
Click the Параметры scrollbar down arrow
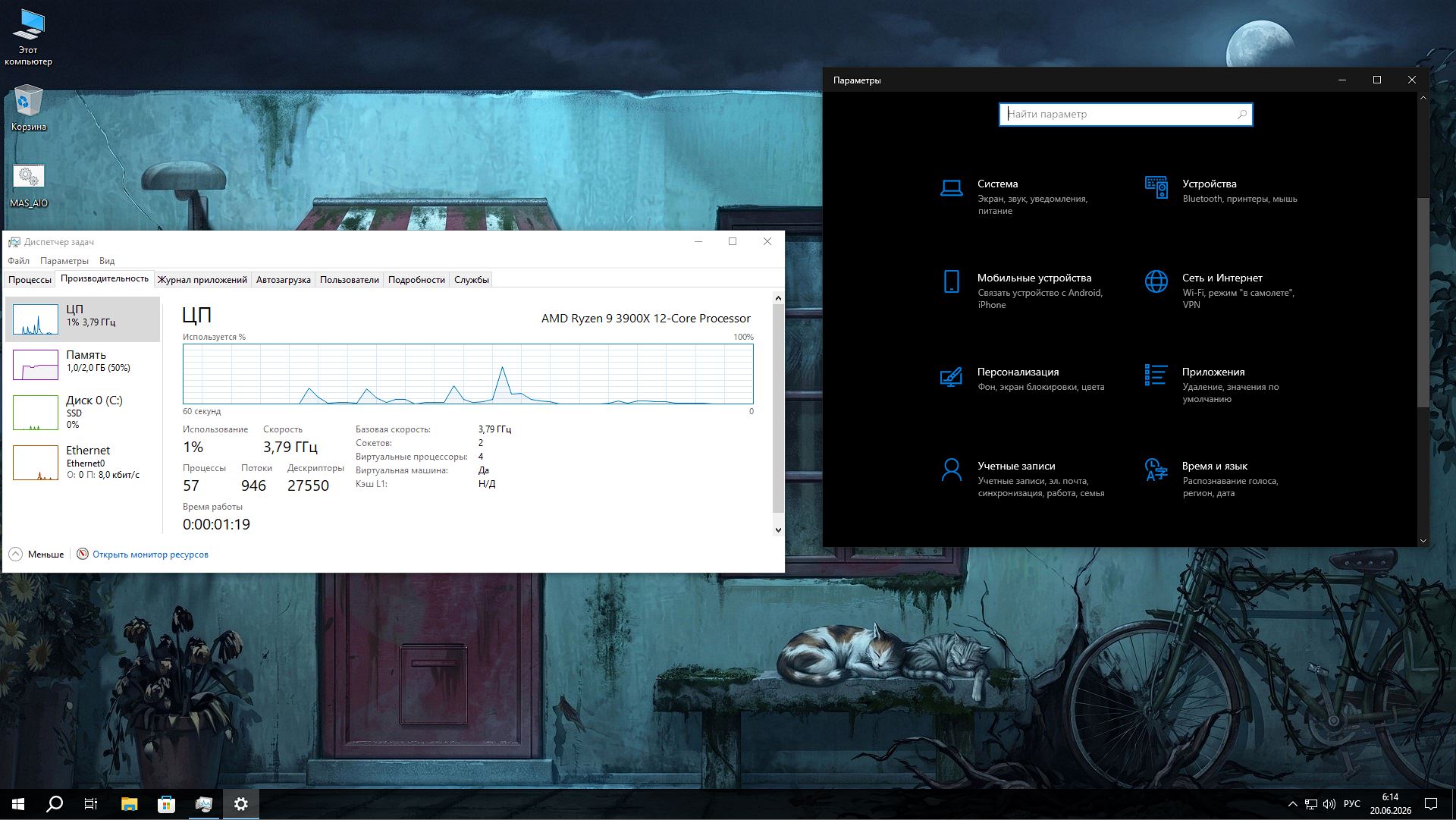(1423, 541)
